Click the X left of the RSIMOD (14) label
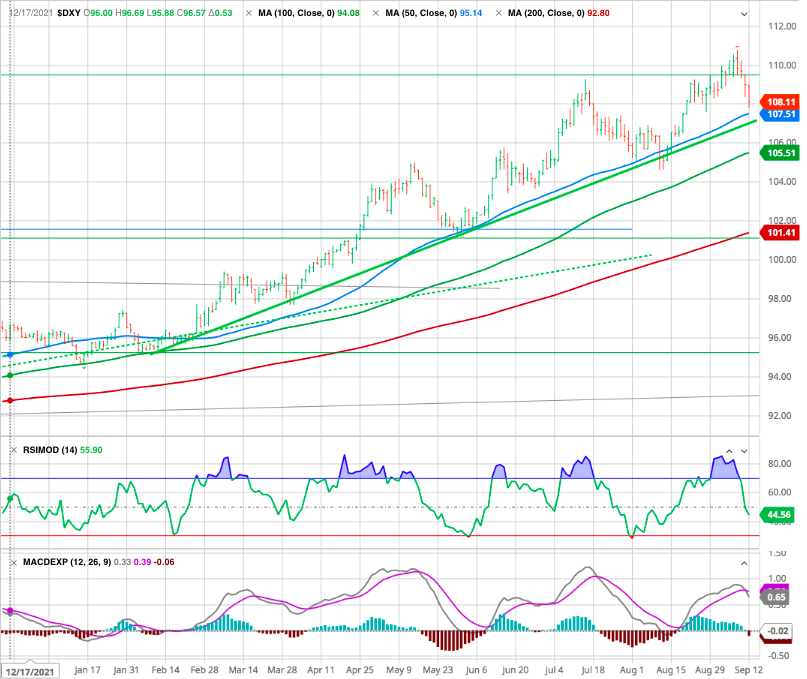 point(12,451)
